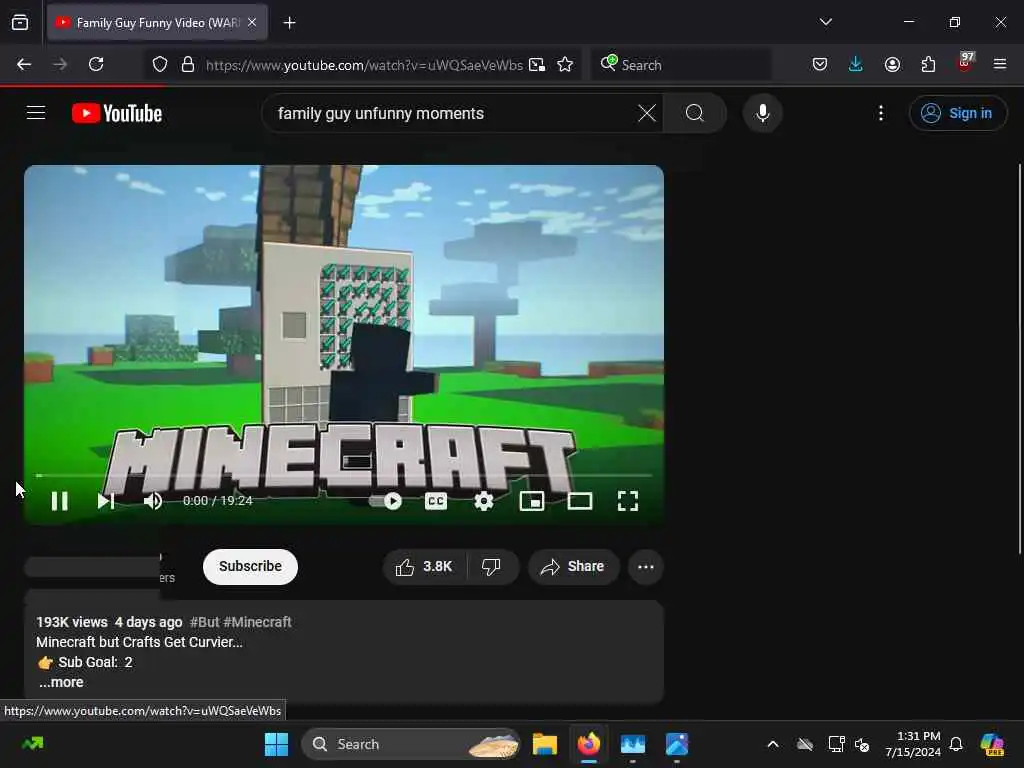
Task: Expand description with ...more
Action: [61, 682]
